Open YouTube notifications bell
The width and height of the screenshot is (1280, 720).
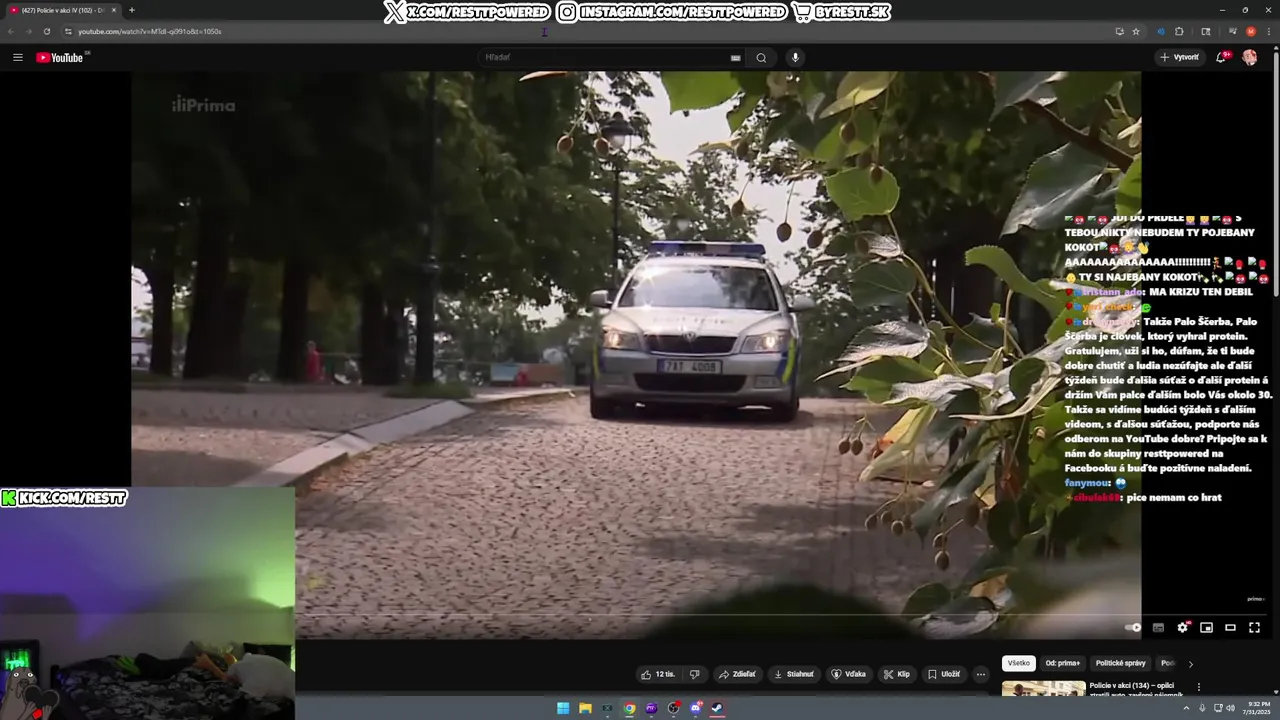(1221, 57)
